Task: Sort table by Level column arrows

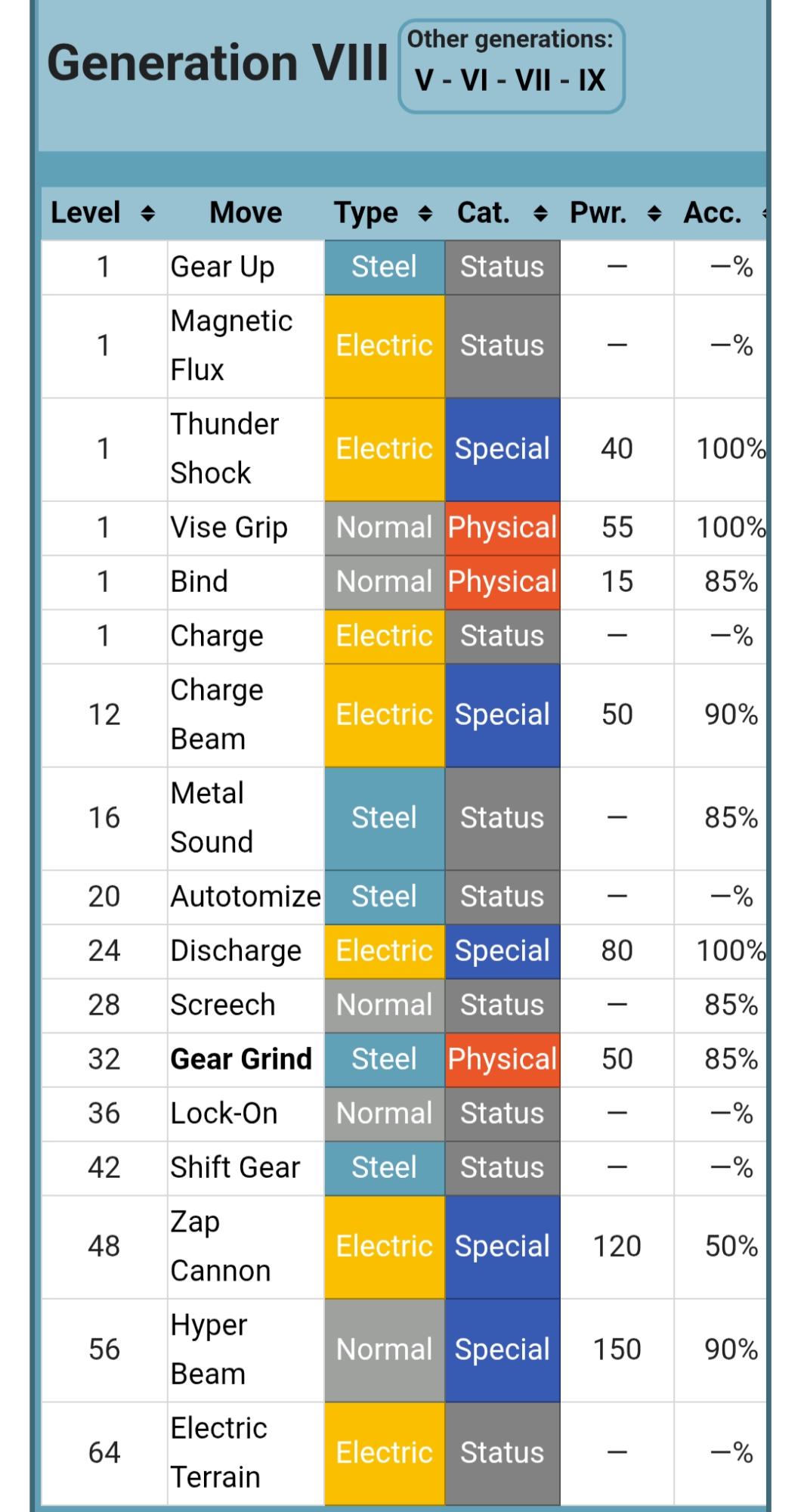Action: 148,214
